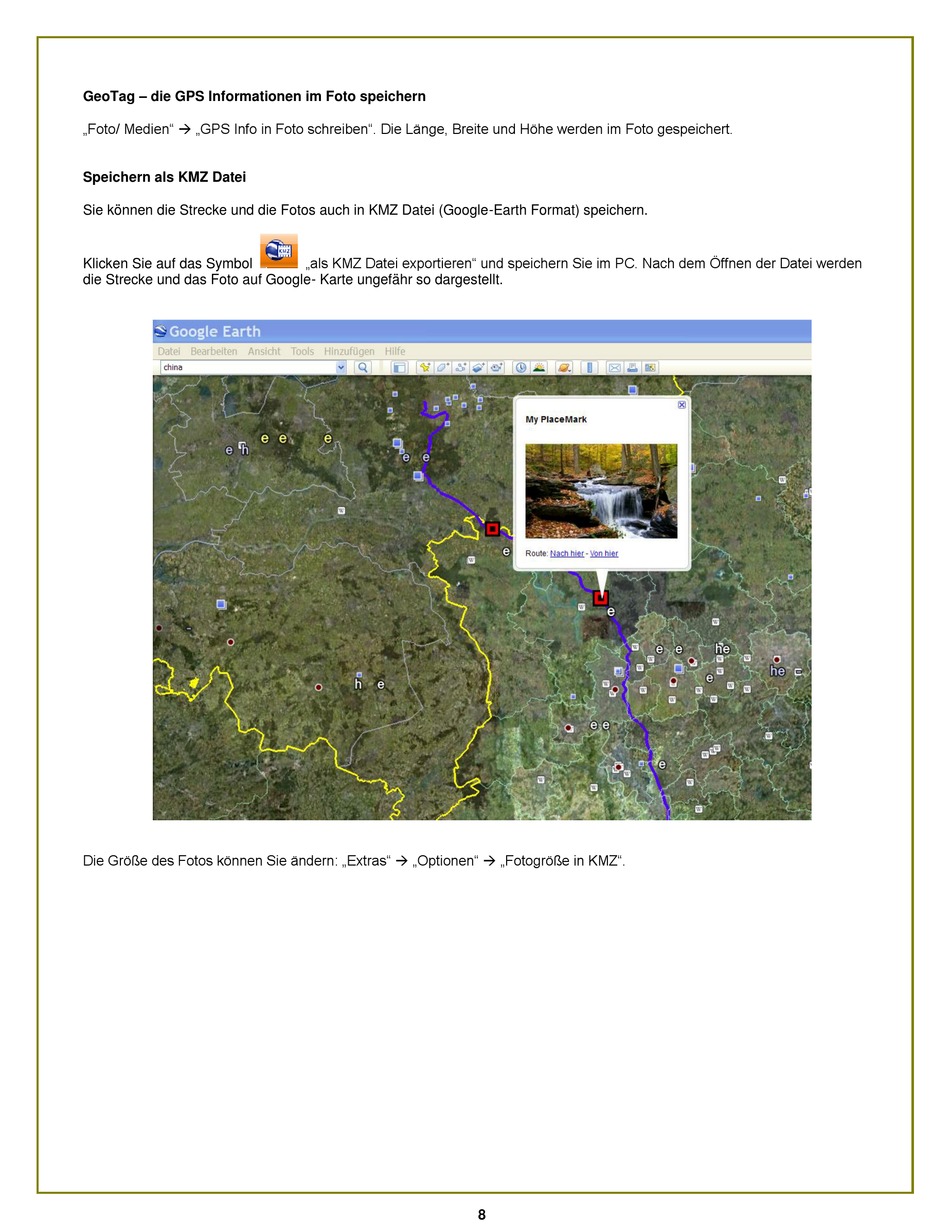Click the page number 8
This screenshot has height=1229, width=950.
pyautogui.click(x=481, y=1215)
